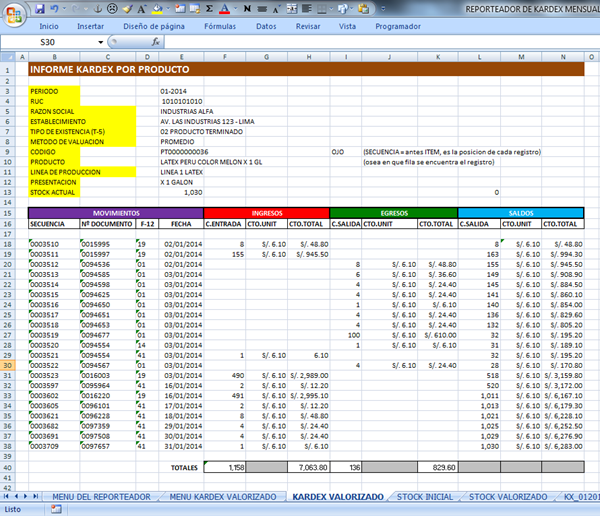Switch to the STOCK INICIAL sheet tab
Screen dimensions: 600x516
424,496
